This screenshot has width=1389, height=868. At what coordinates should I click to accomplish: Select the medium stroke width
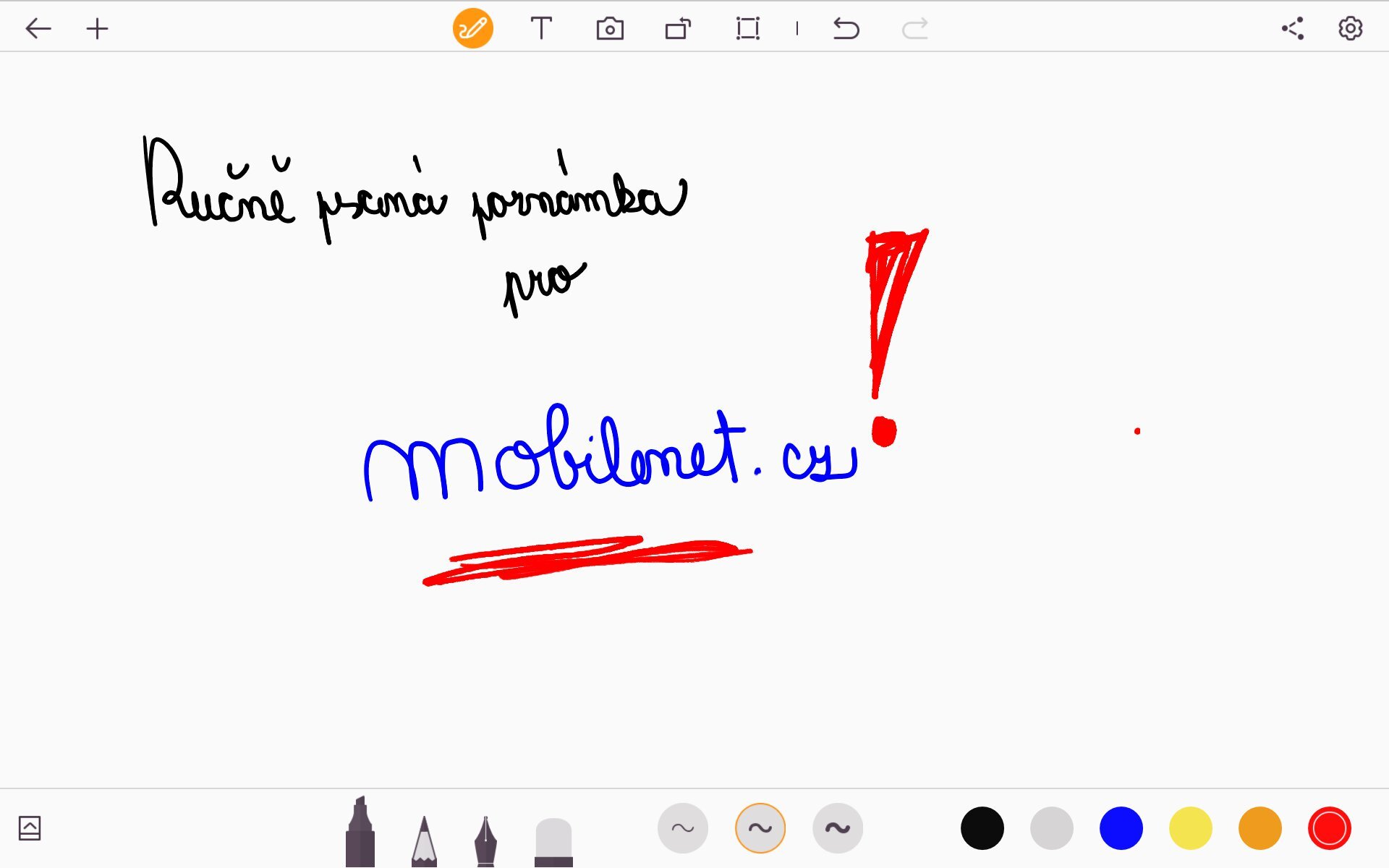(x=760, y=828)
